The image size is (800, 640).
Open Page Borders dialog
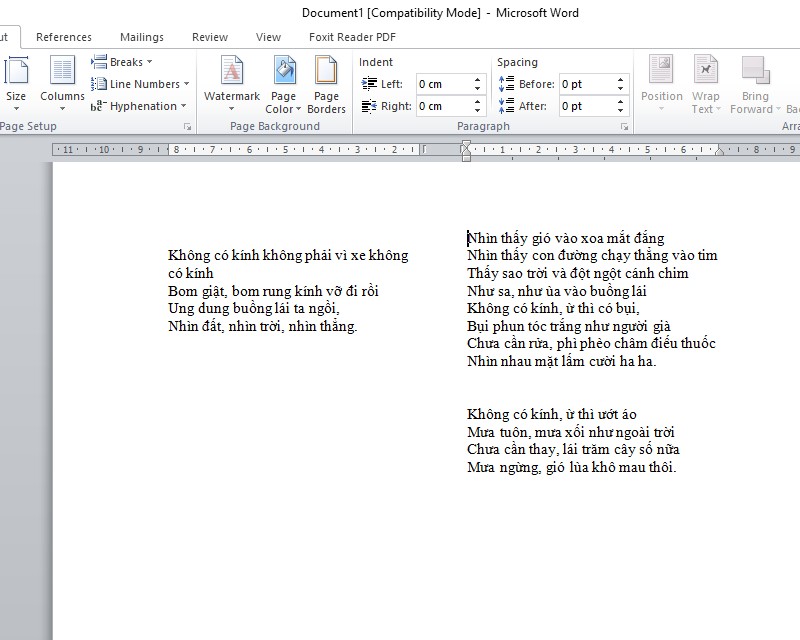tap(326, 83)
